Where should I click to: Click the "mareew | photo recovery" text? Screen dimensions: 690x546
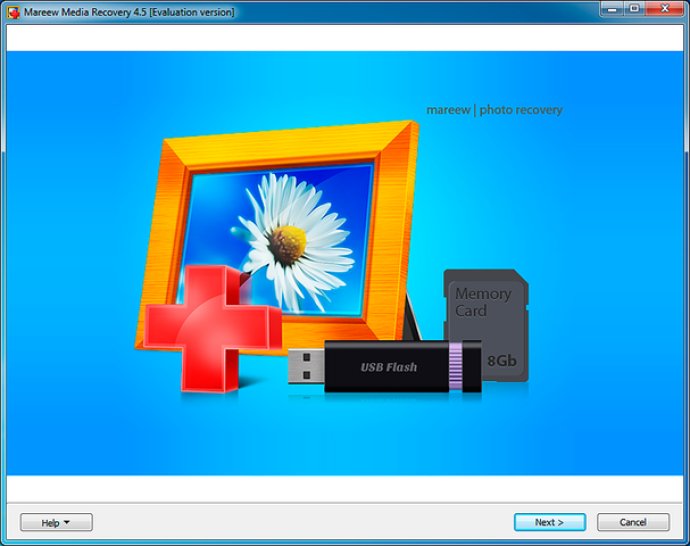(494, 110)
